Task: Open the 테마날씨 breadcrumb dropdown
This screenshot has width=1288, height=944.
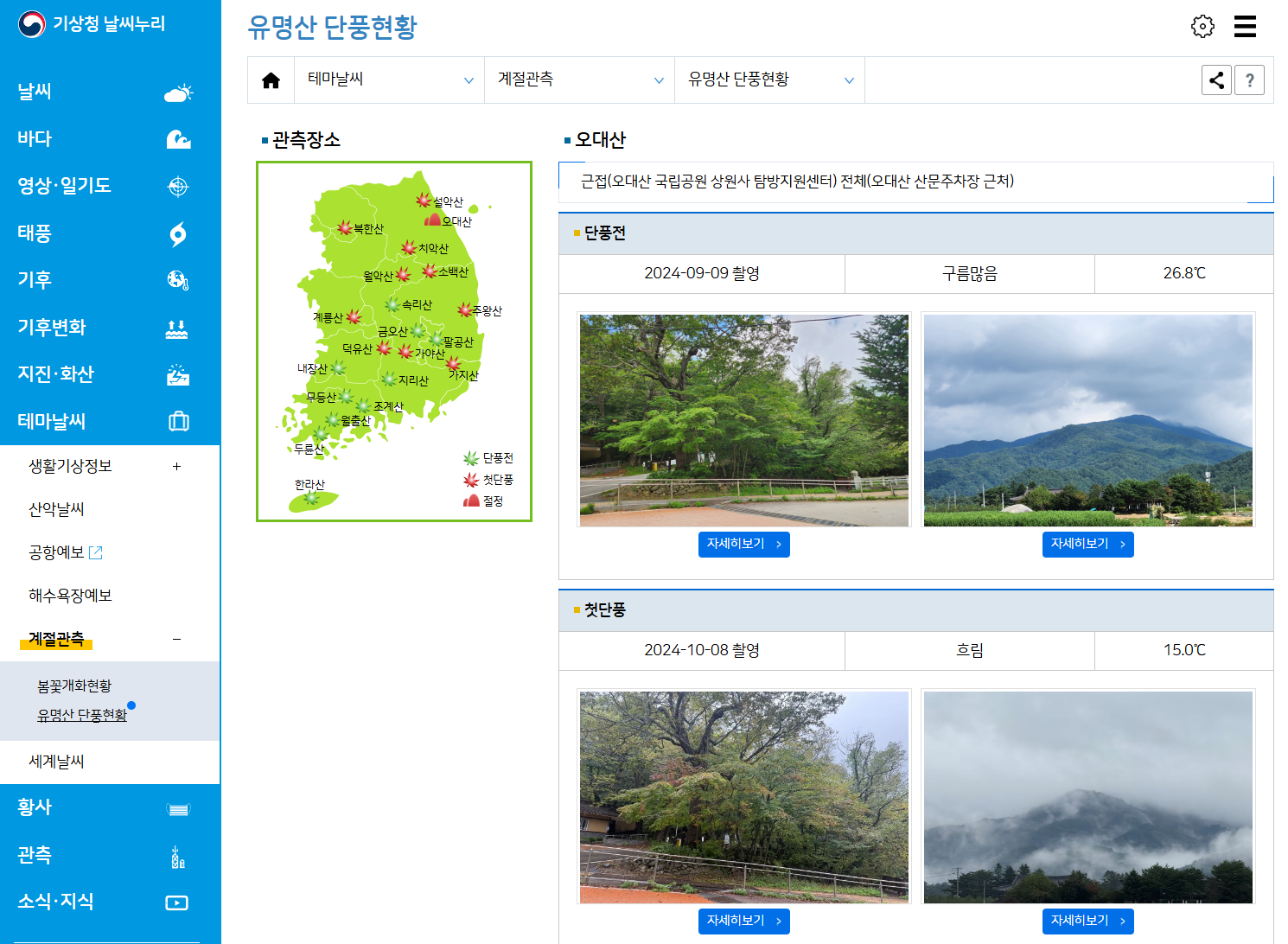Action: [389, 80]
